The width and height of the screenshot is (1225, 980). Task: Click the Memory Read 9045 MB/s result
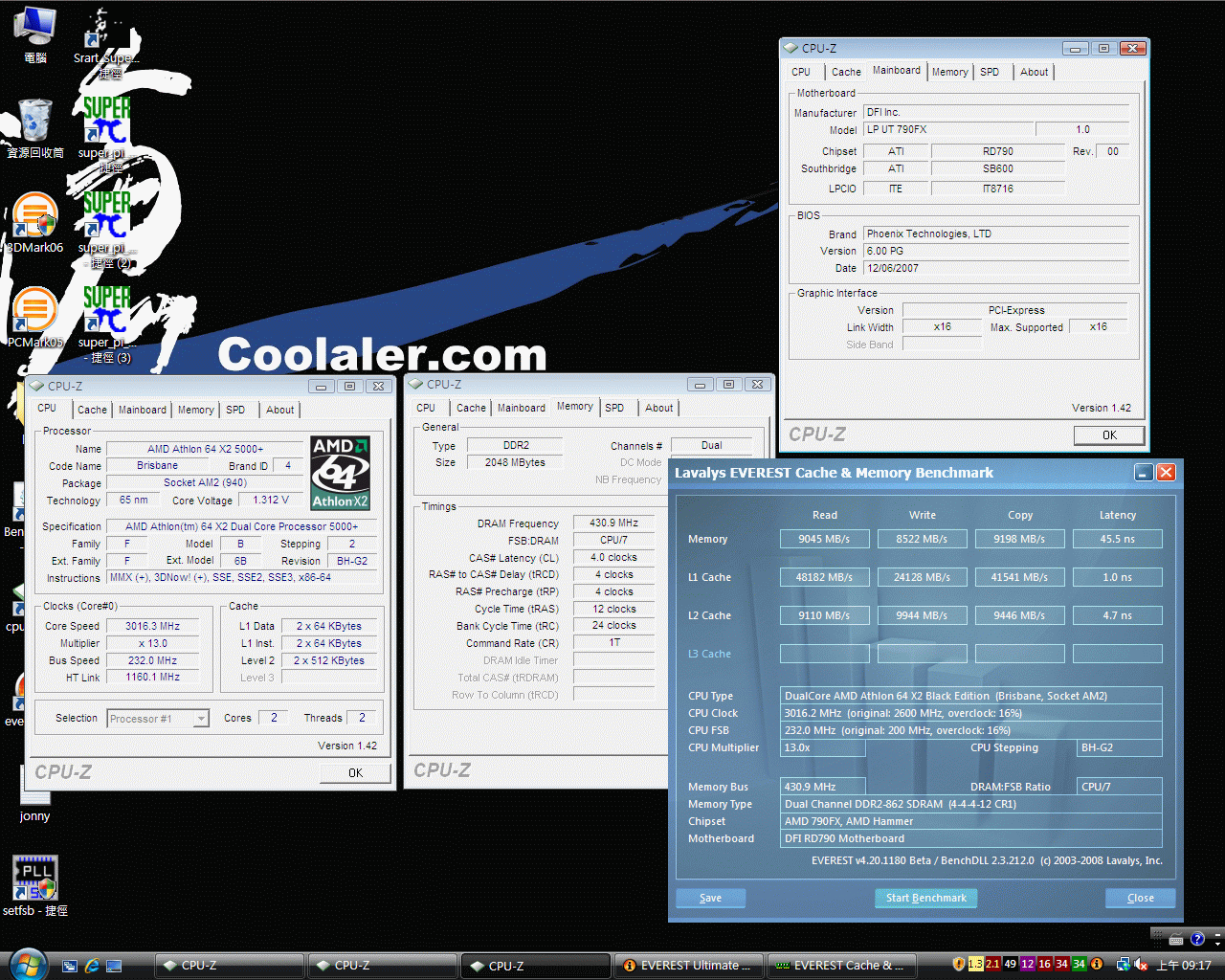[824, 539]
